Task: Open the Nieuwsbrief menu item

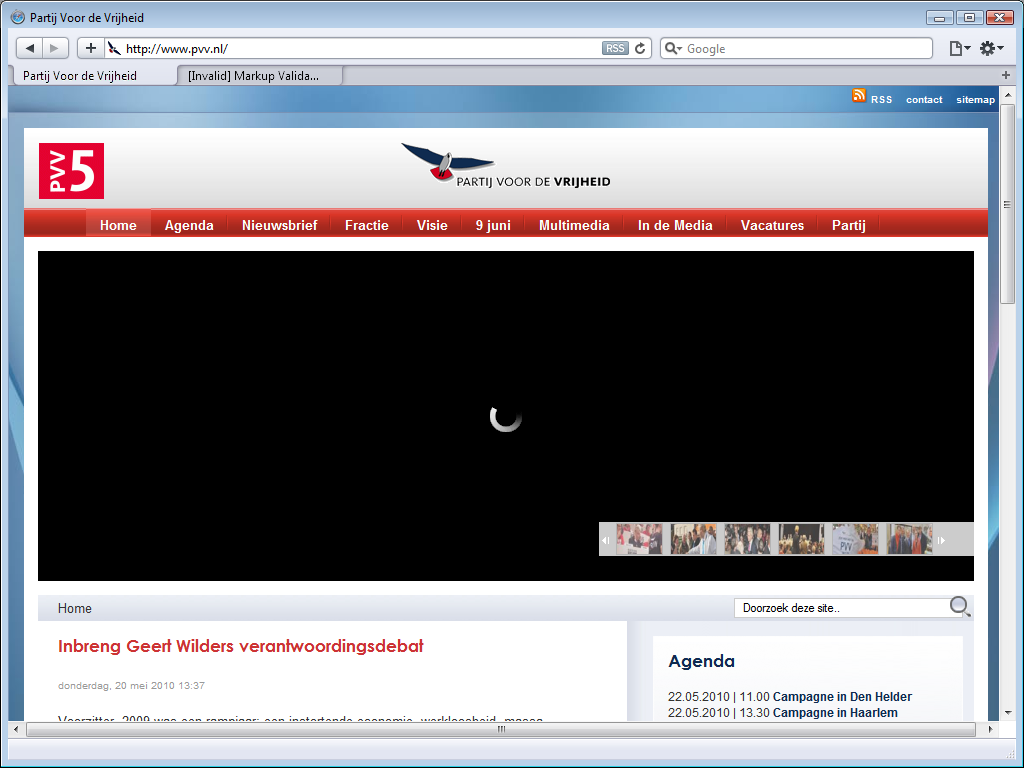Action: [x=280, y=225]
